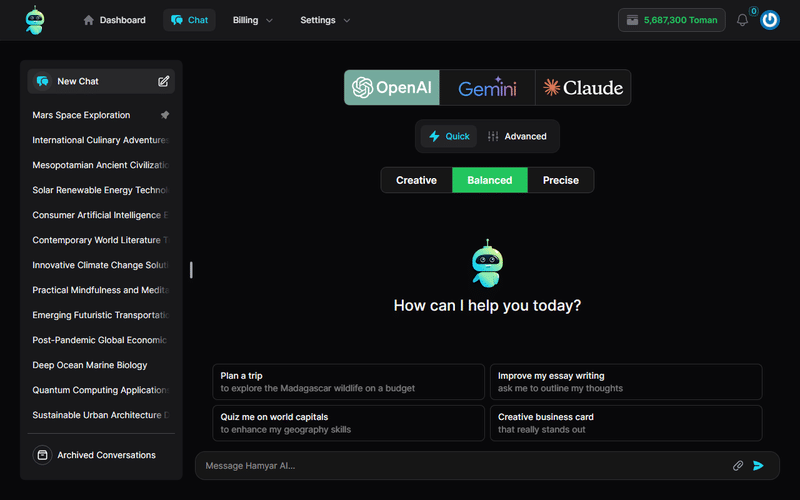Click the Dashboard home icon

[x=89, y=20]
